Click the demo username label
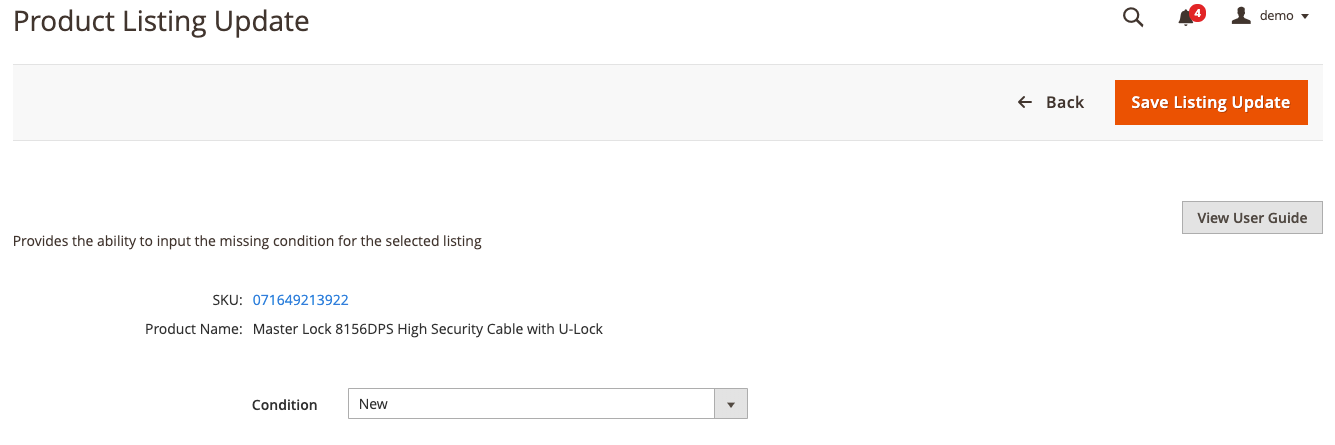This screenshot has width=1335, height=445. point(1277,16)
